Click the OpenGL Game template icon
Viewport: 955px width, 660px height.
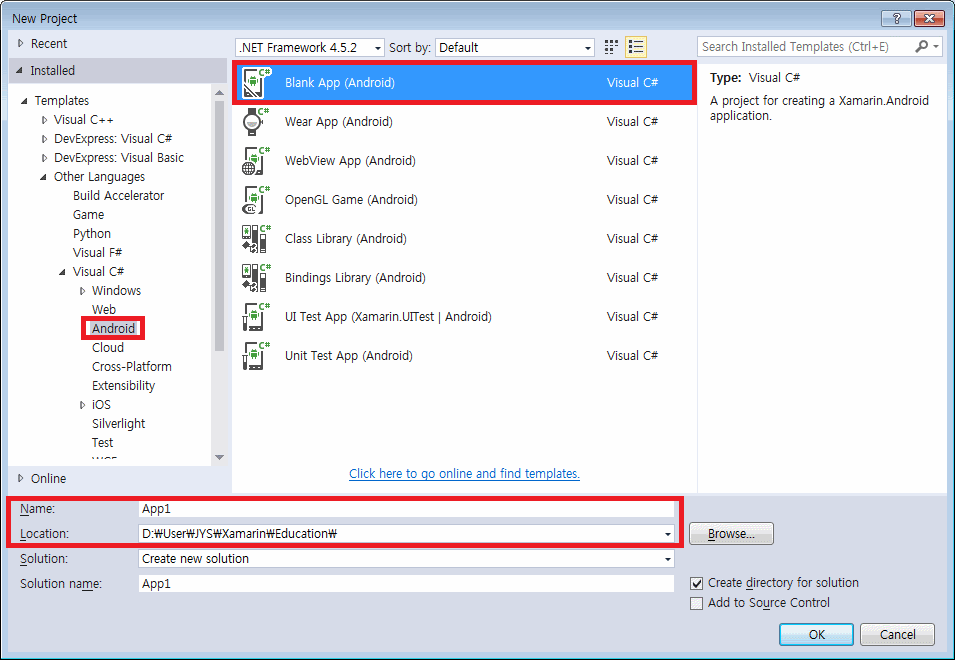coord(256,200)
